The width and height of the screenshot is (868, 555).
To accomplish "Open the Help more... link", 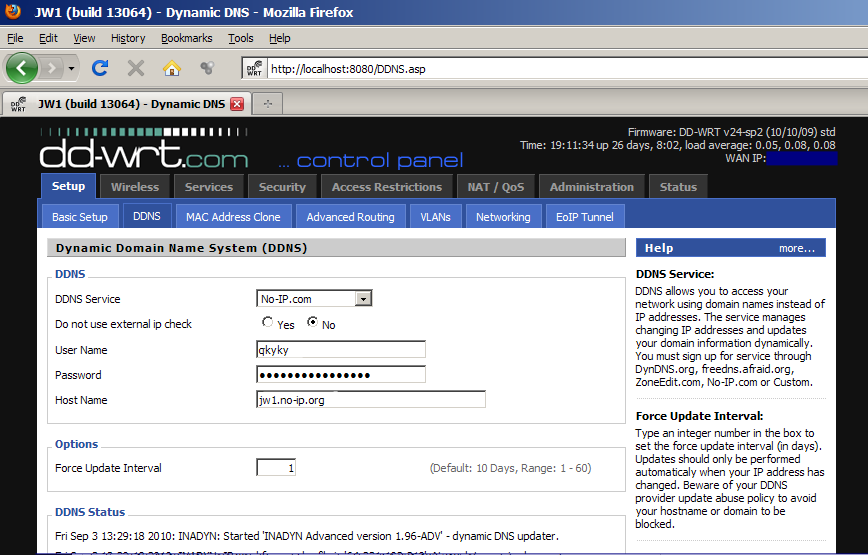I will point(797,248).
